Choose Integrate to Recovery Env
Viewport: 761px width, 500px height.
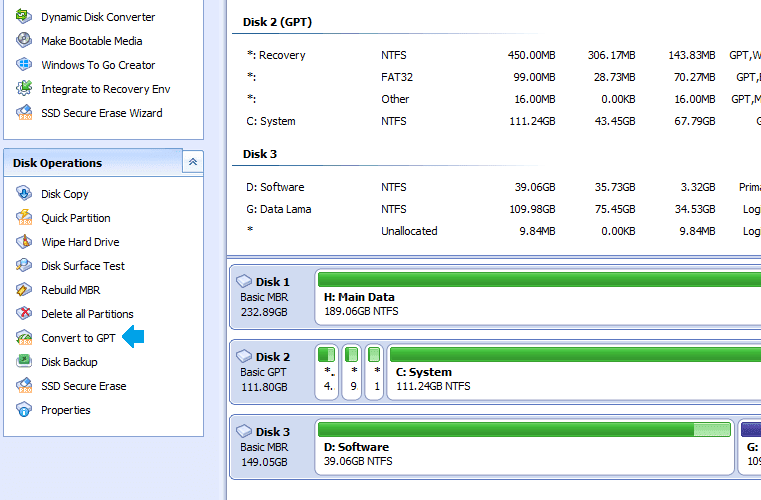[x=106, y=89]
